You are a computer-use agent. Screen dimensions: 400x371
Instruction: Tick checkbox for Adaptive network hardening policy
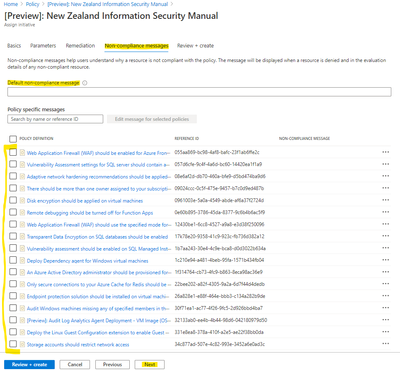tap(13, 176)
